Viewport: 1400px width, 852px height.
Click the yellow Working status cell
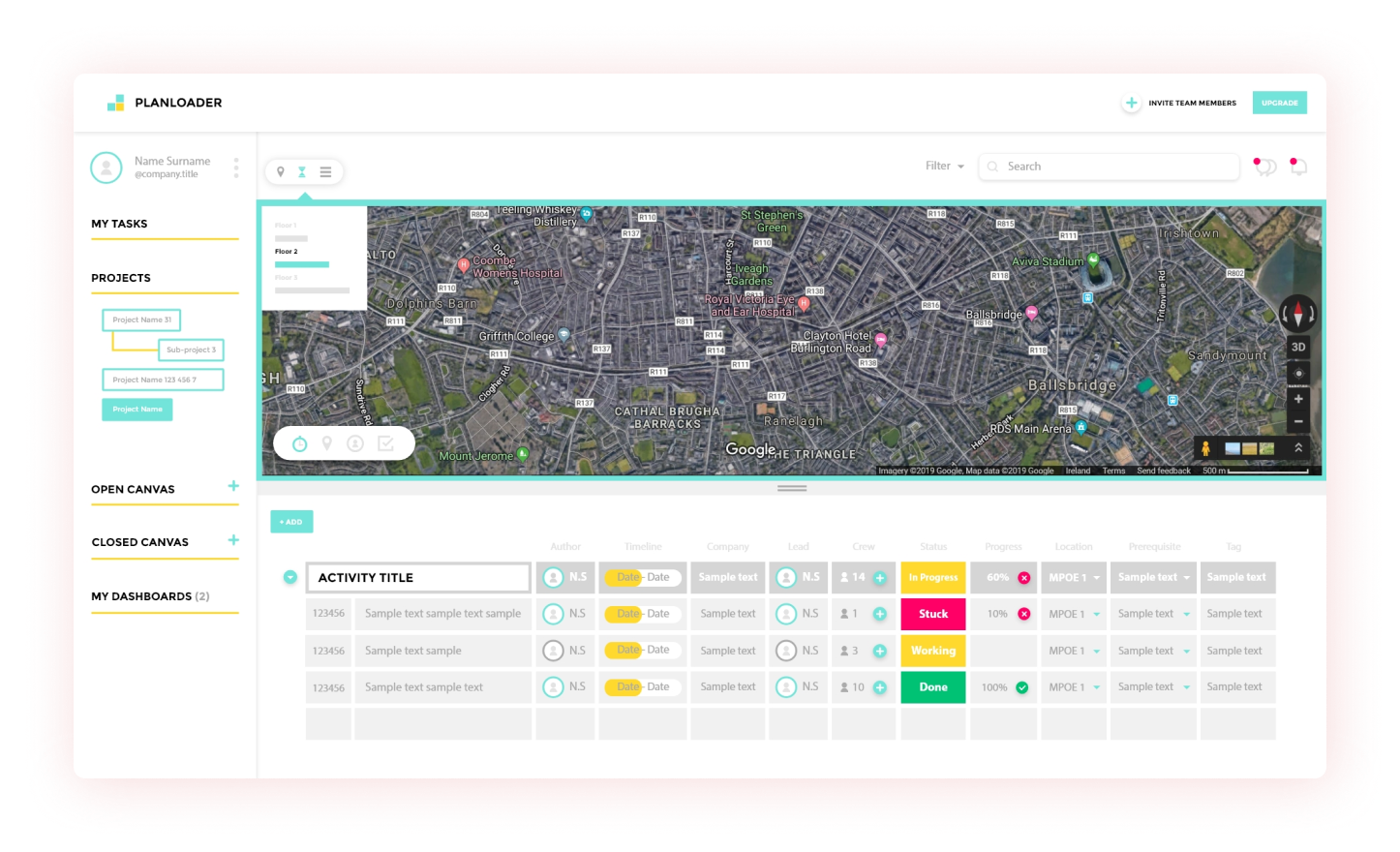(x=933, y=651)
